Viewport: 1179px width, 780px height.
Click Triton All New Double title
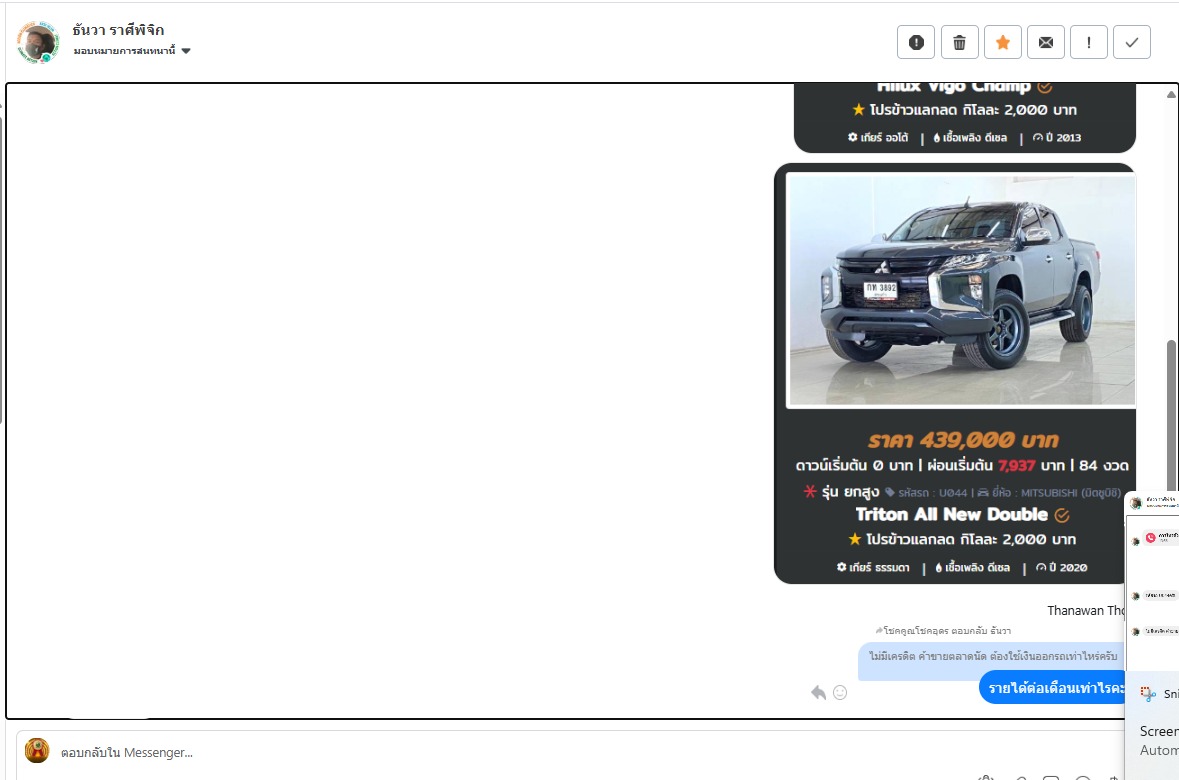pyautogui.click(x=951, y=514)
